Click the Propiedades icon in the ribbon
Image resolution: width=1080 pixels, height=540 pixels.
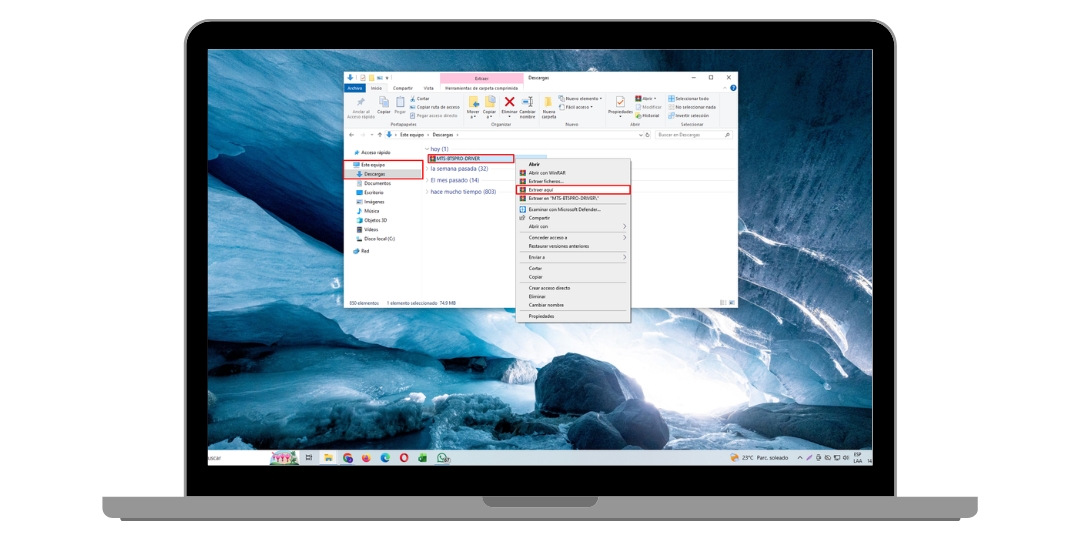click(620, 104)
